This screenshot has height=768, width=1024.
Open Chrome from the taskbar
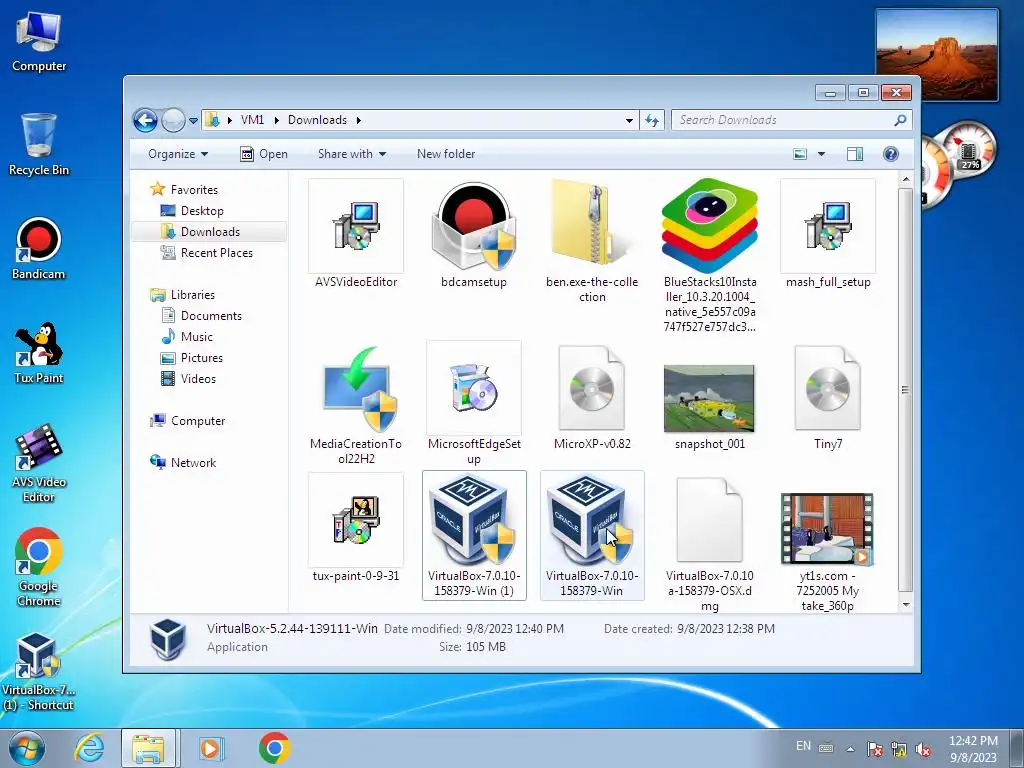pos(274,748)
